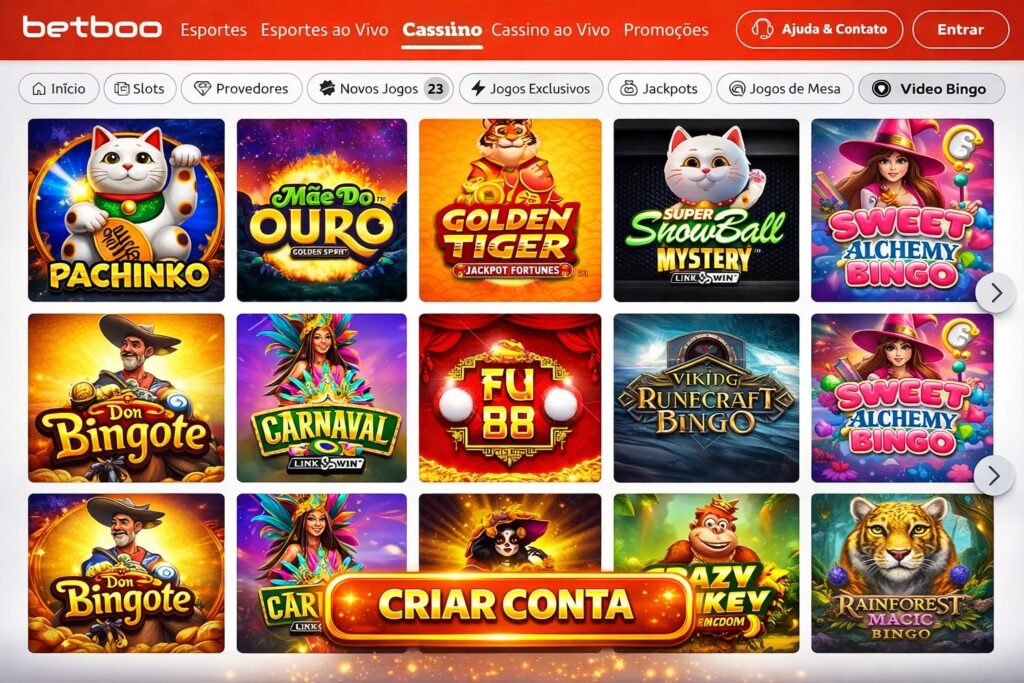Click the CRIAR CONTA button
The width and height of the screenshot is (1024, 683).
pyautogui.click(x=507, y=605)
